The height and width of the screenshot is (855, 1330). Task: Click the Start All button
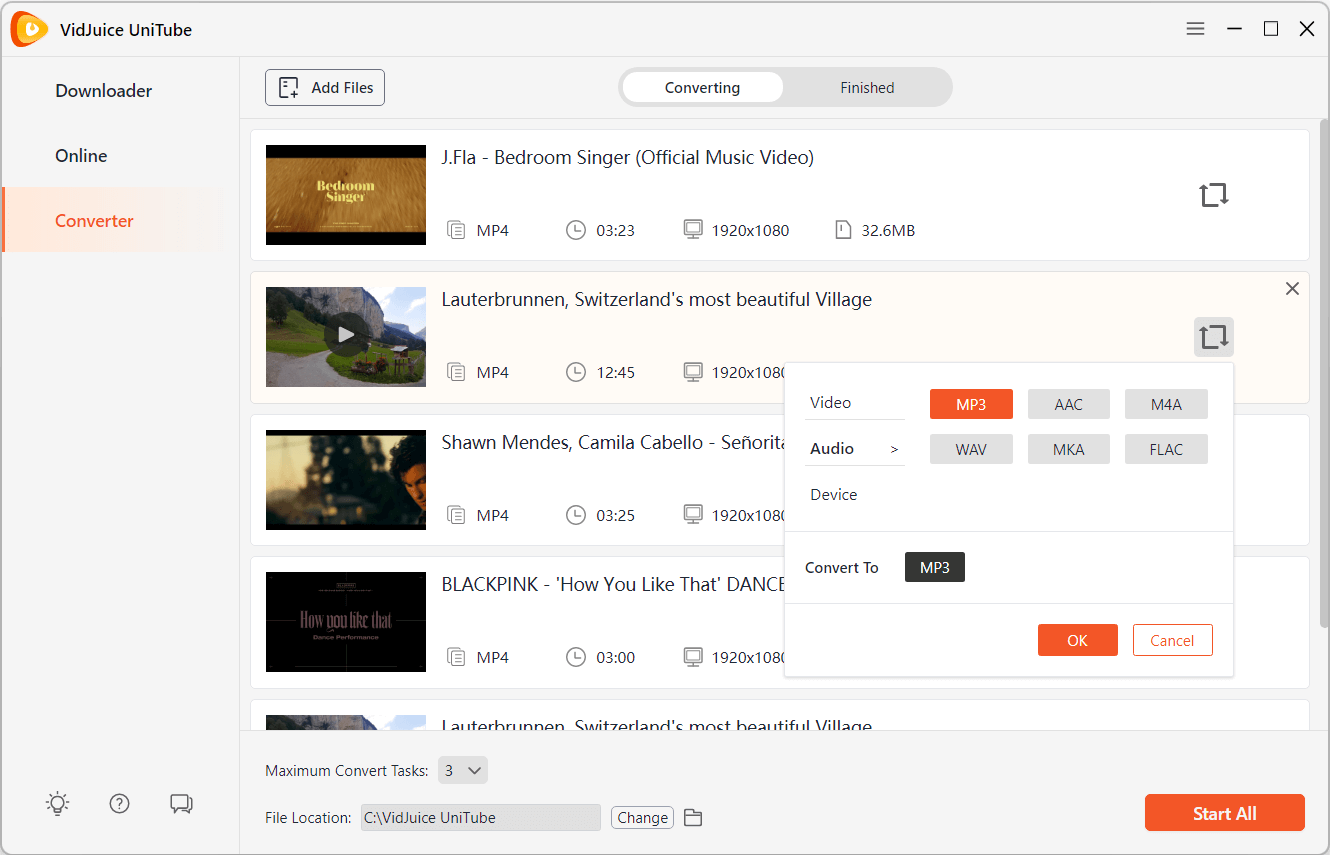[1224, 813]
